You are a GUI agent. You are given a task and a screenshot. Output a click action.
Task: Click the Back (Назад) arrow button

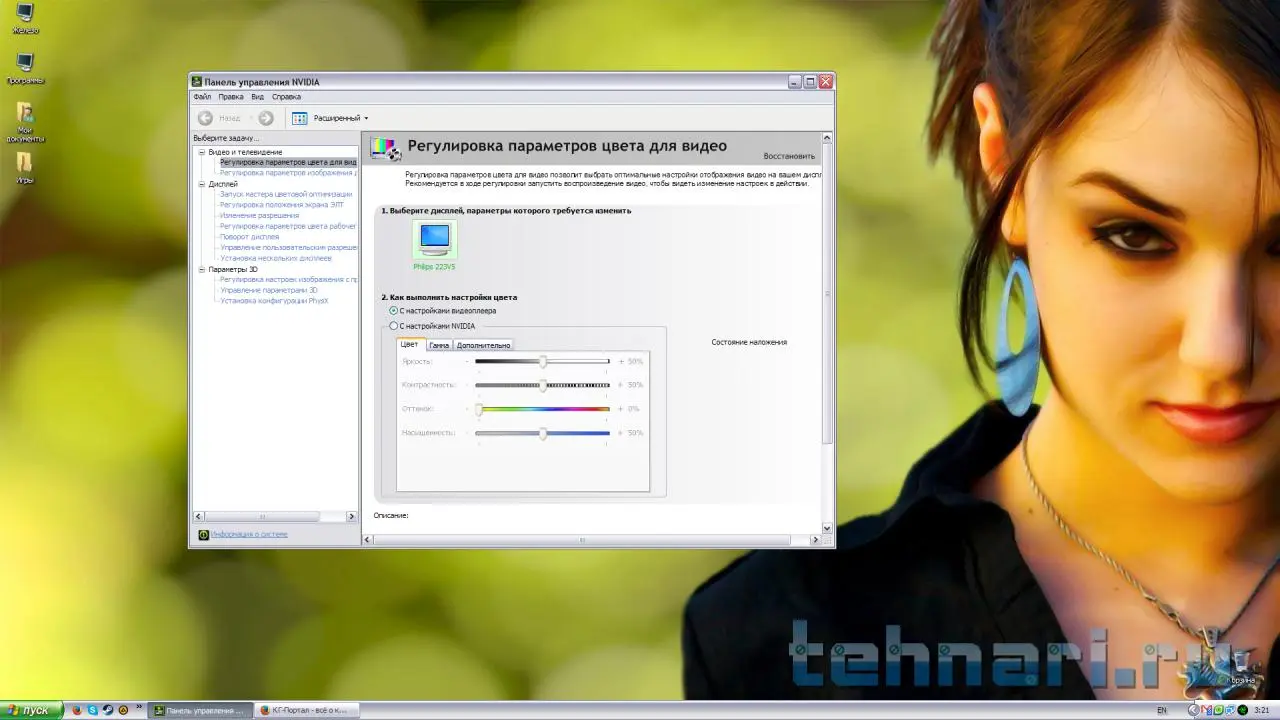tap(205, 118)
